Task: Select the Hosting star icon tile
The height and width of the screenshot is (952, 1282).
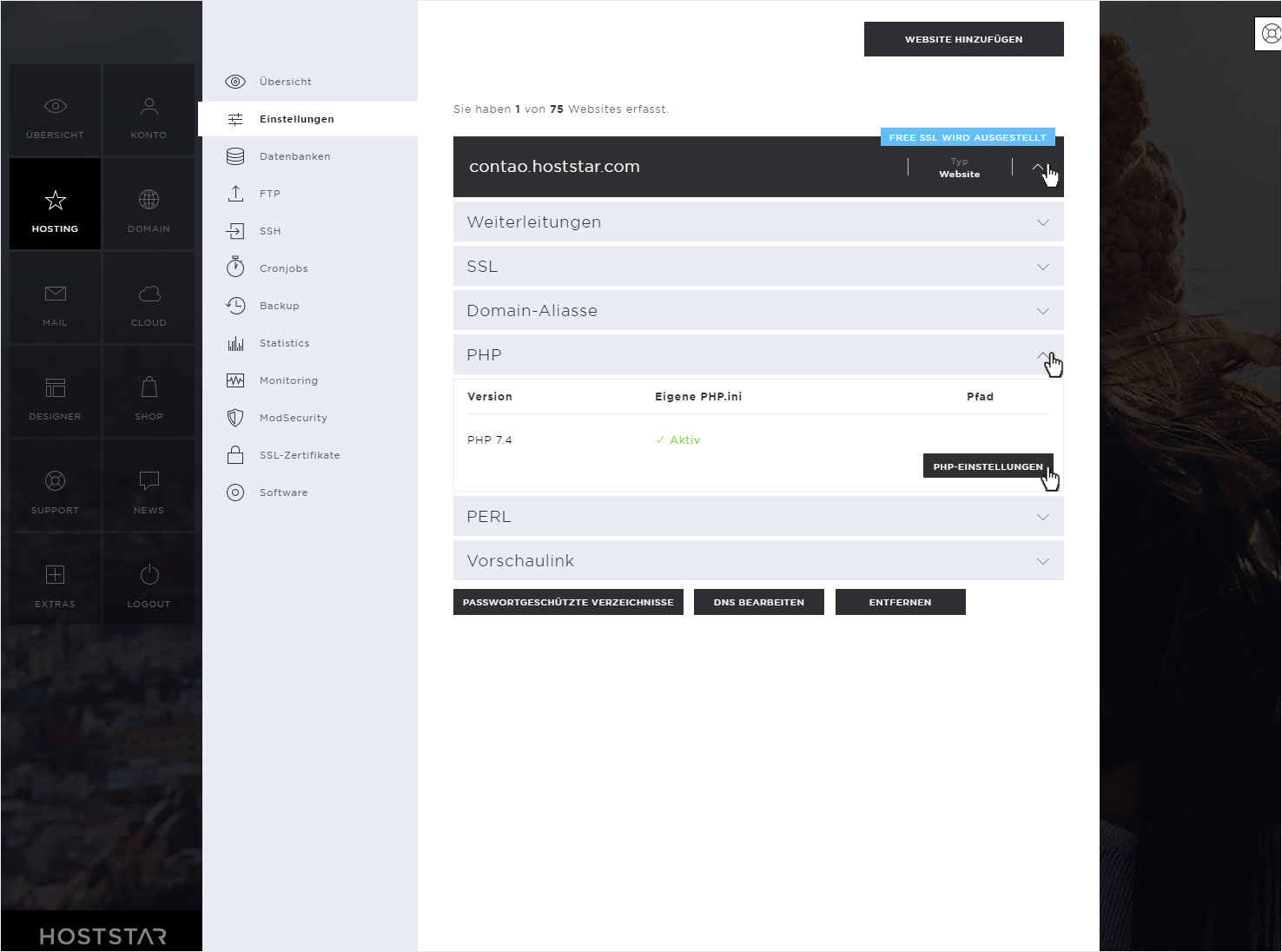Action: [55, 204]
